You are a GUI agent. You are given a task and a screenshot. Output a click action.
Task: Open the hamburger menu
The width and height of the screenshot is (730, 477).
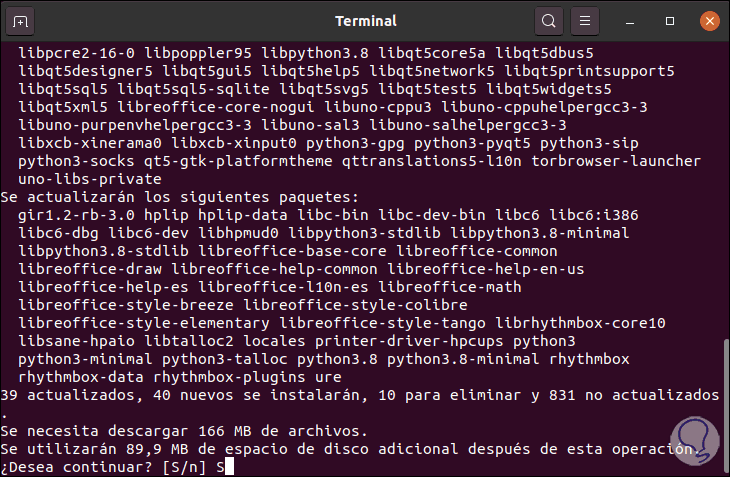[x=587, y=20]
